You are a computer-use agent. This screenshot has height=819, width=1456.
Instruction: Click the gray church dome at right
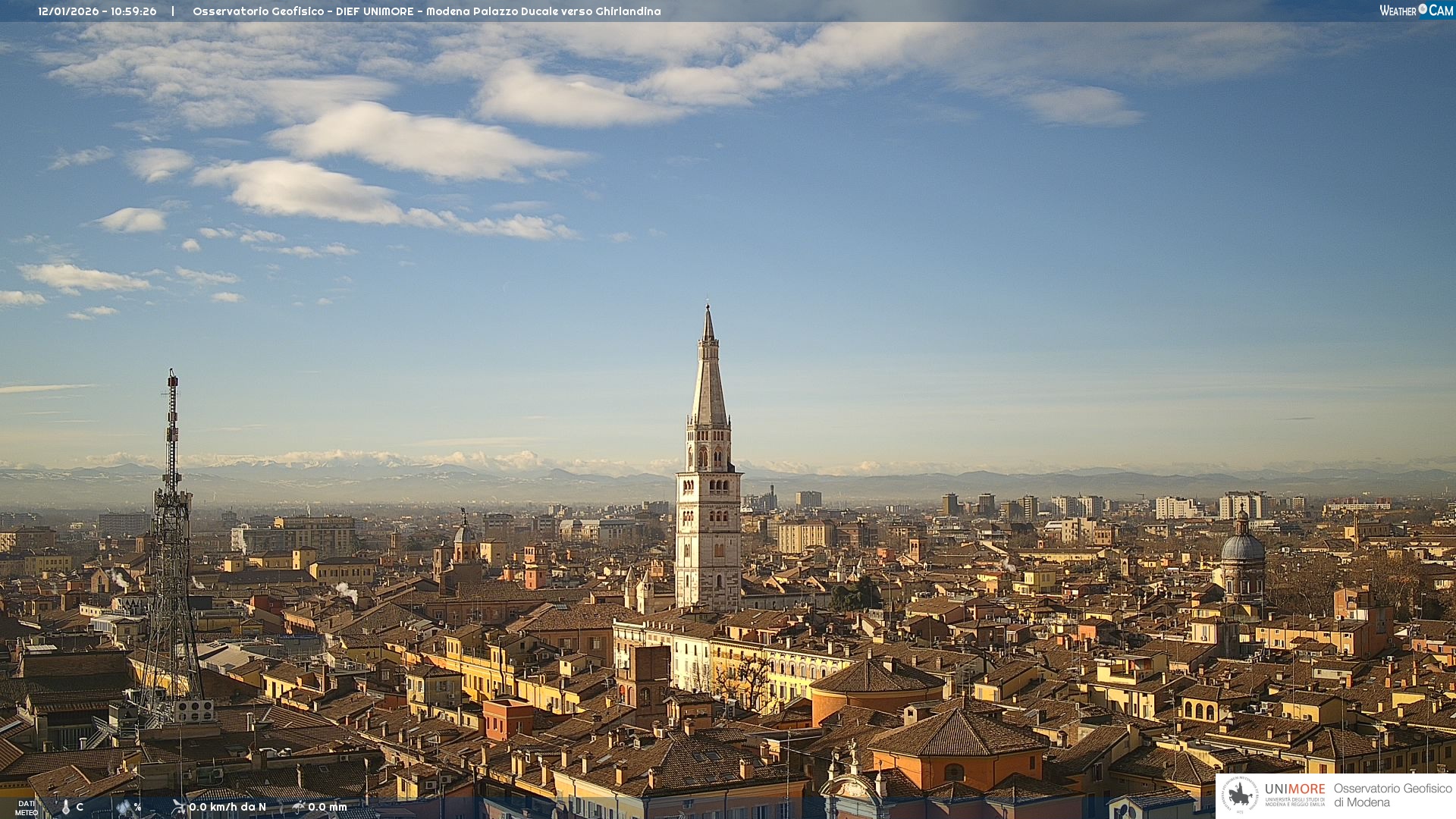[1242, 548]
